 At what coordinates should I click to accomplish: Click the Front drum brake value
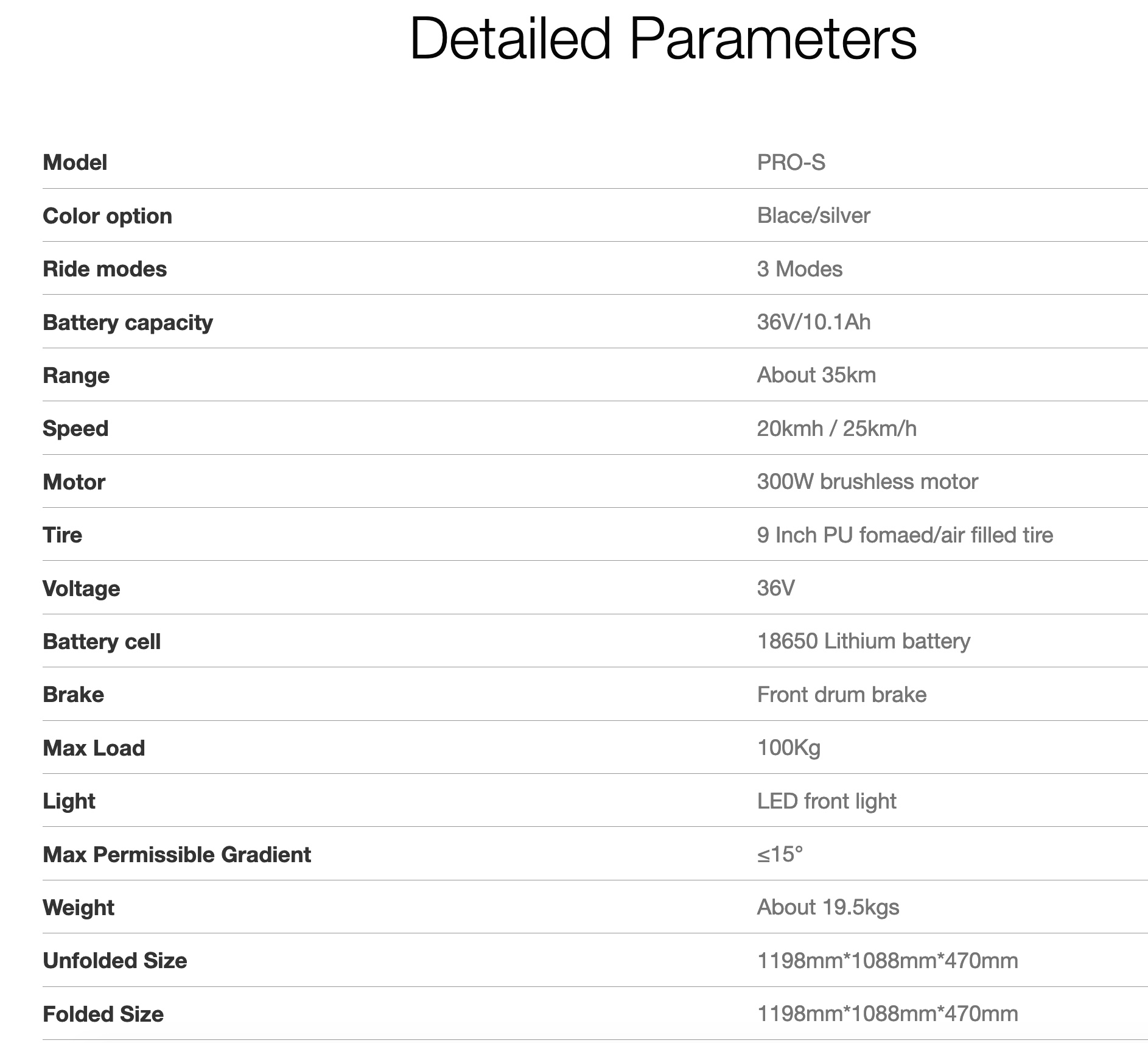pos(841,695)
